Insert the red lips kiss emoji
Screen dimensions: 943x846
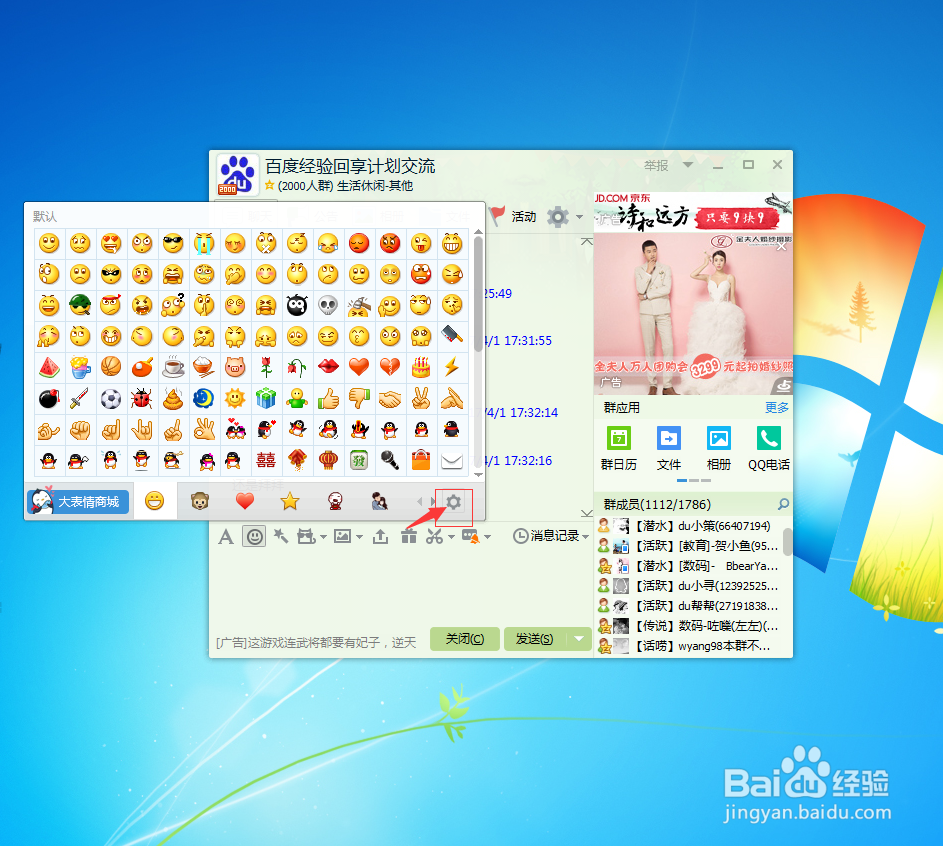pos(328,367)
